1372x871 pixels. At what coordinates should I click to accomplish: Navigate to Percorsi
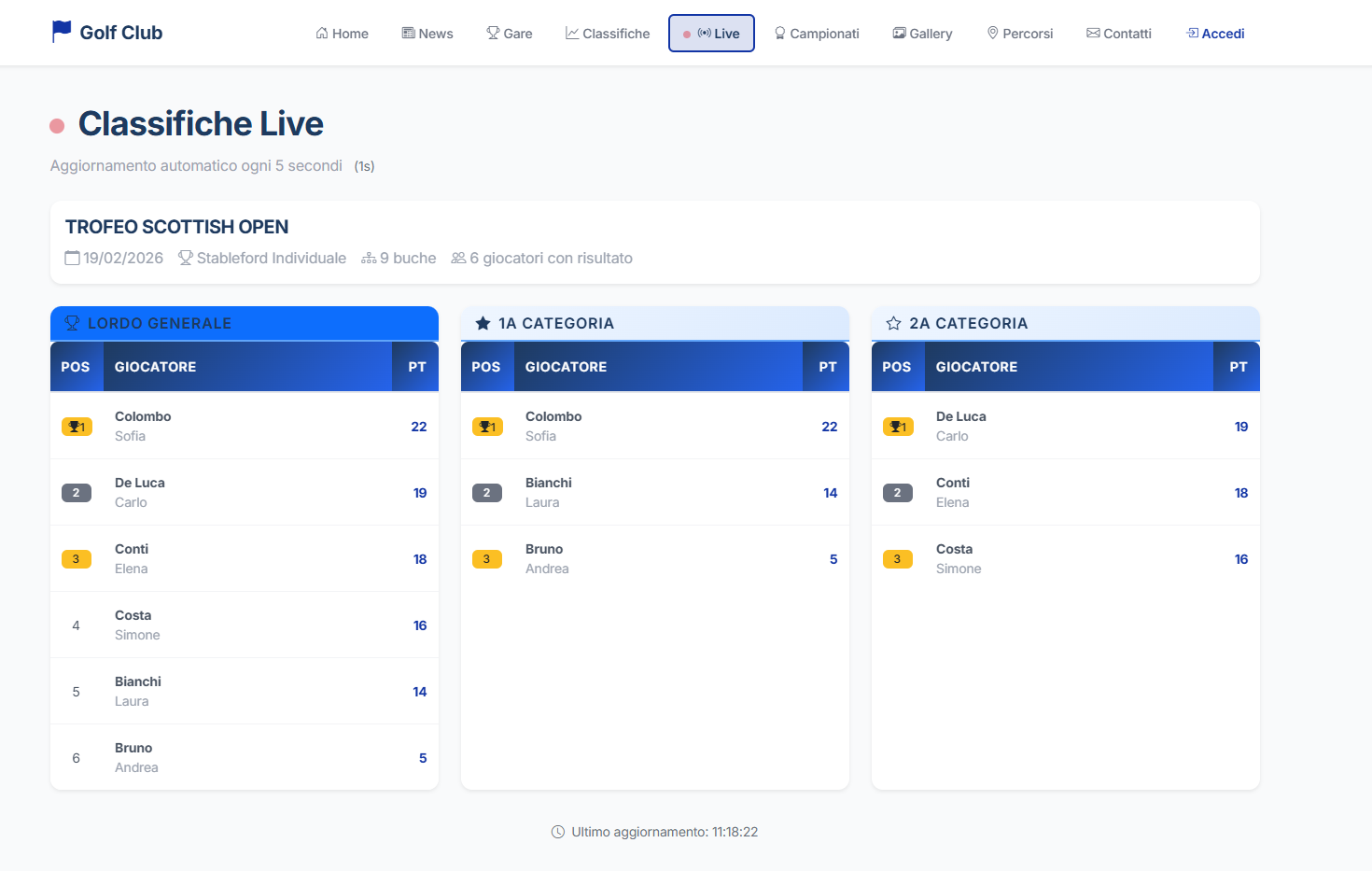[1020, 34]
